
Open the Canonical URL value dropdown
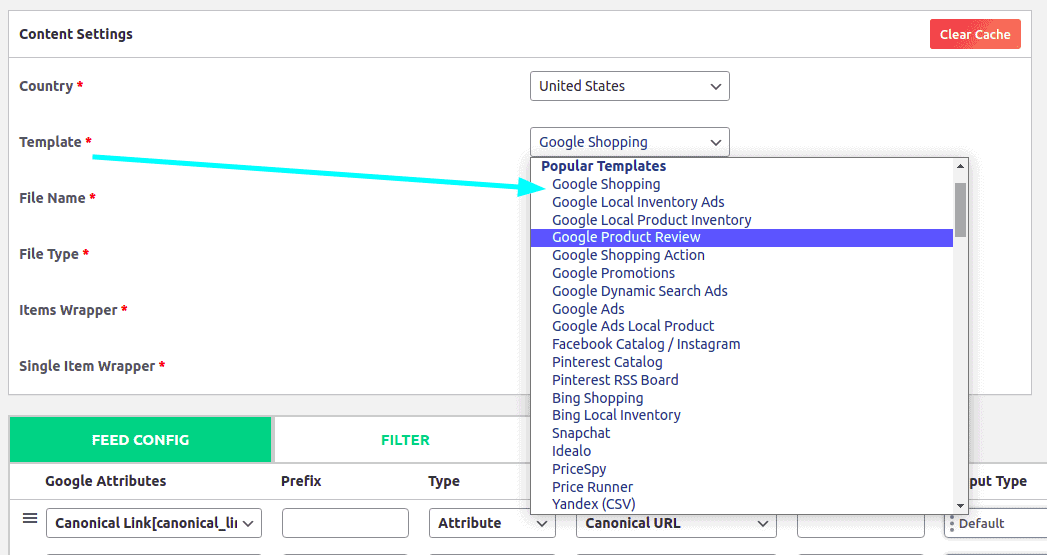pyautogui.click(x=676, y=523)
